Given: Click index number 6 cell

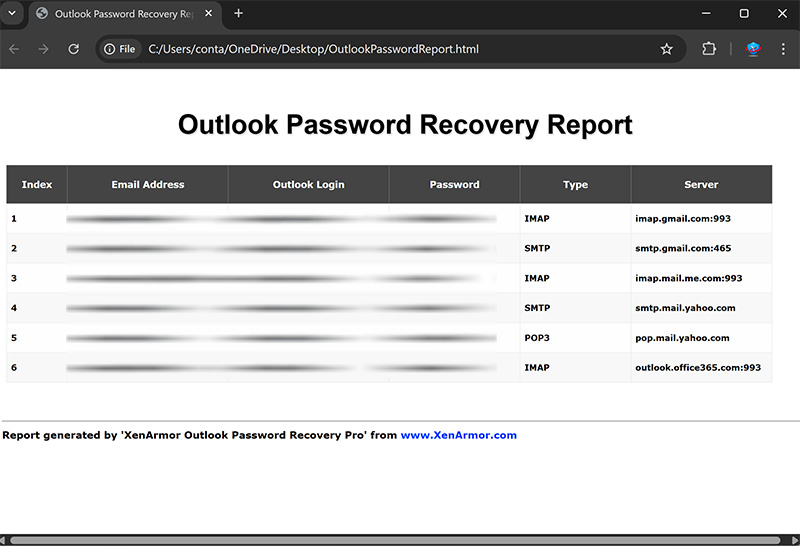Looking at the screenshot, I should coord(37,367).
